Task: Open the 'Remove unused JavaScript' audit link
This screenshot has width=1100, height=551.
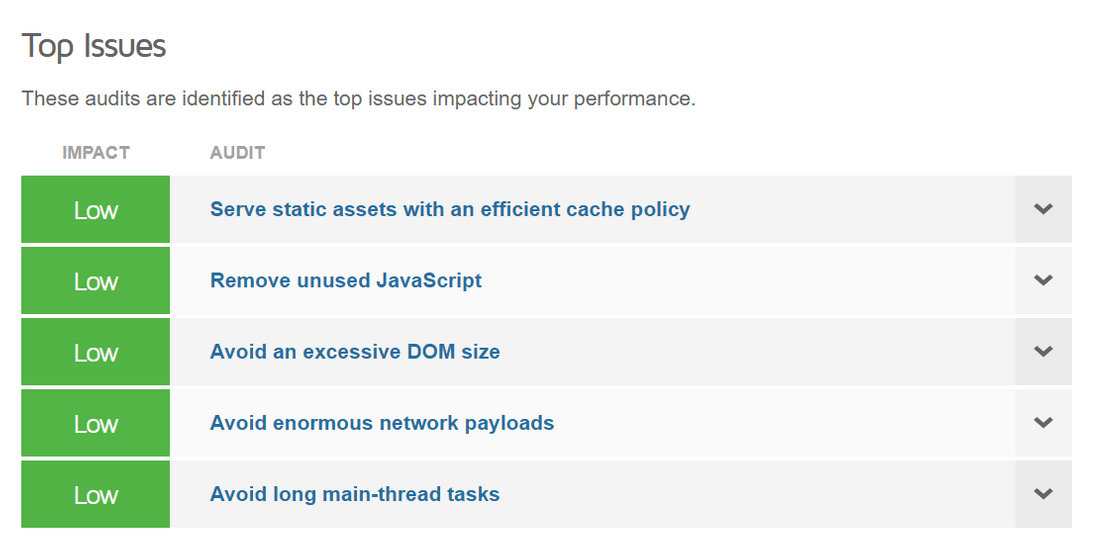Action: (x=345, y=281)
